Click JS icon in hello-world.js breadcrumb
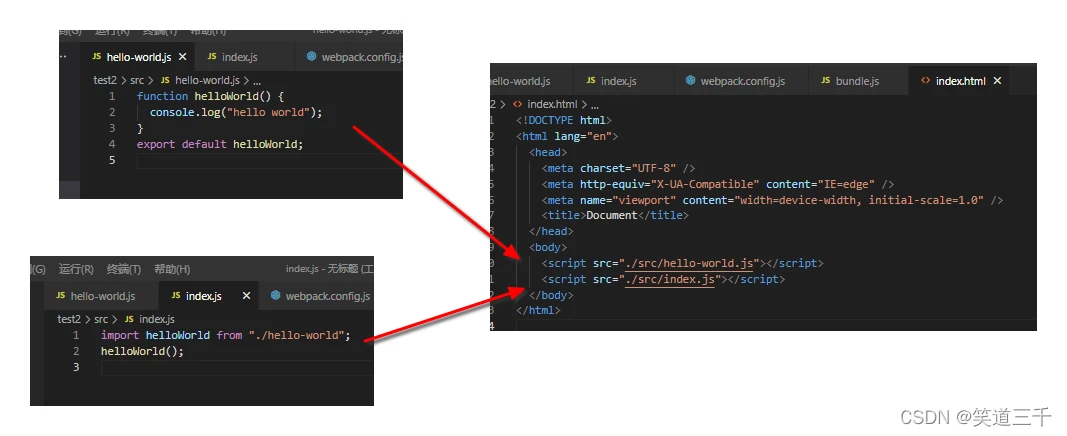This screenshot has height=436, width=1067. tap(165, 80)
